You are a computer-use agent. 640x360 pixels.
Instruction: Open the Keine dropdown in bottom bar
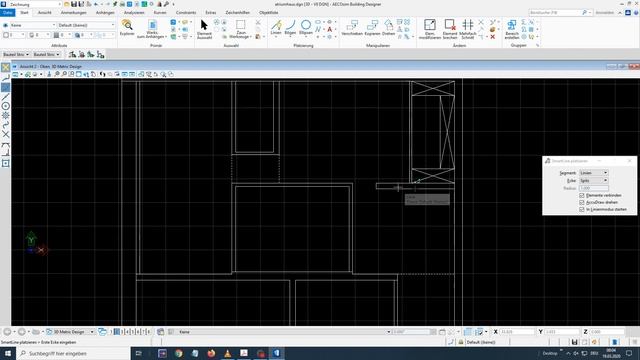click(x=284, y=332)
